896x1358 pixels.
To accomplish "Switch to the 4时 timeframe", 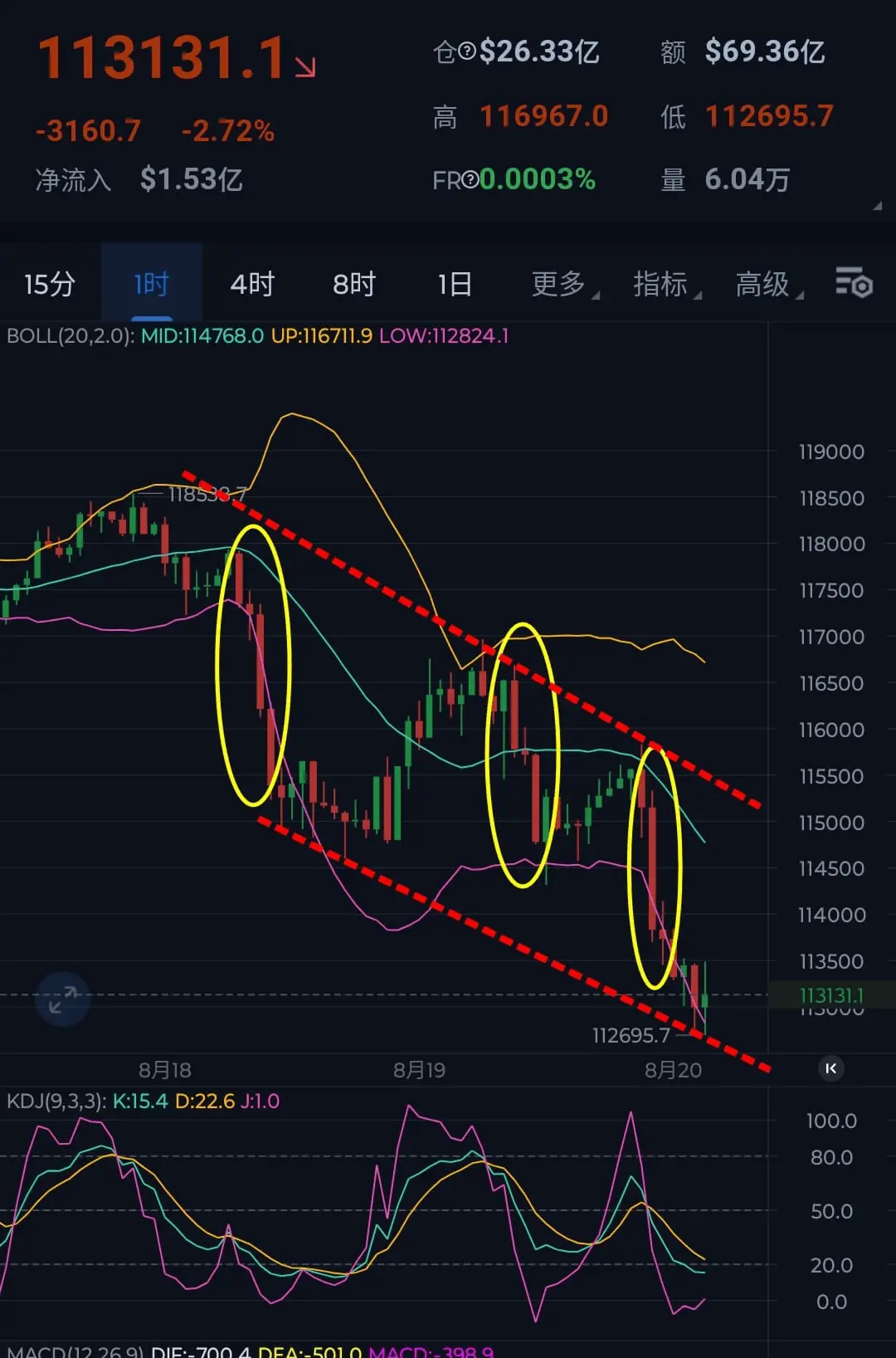I will pyautogui.click(x=252, y=284).
